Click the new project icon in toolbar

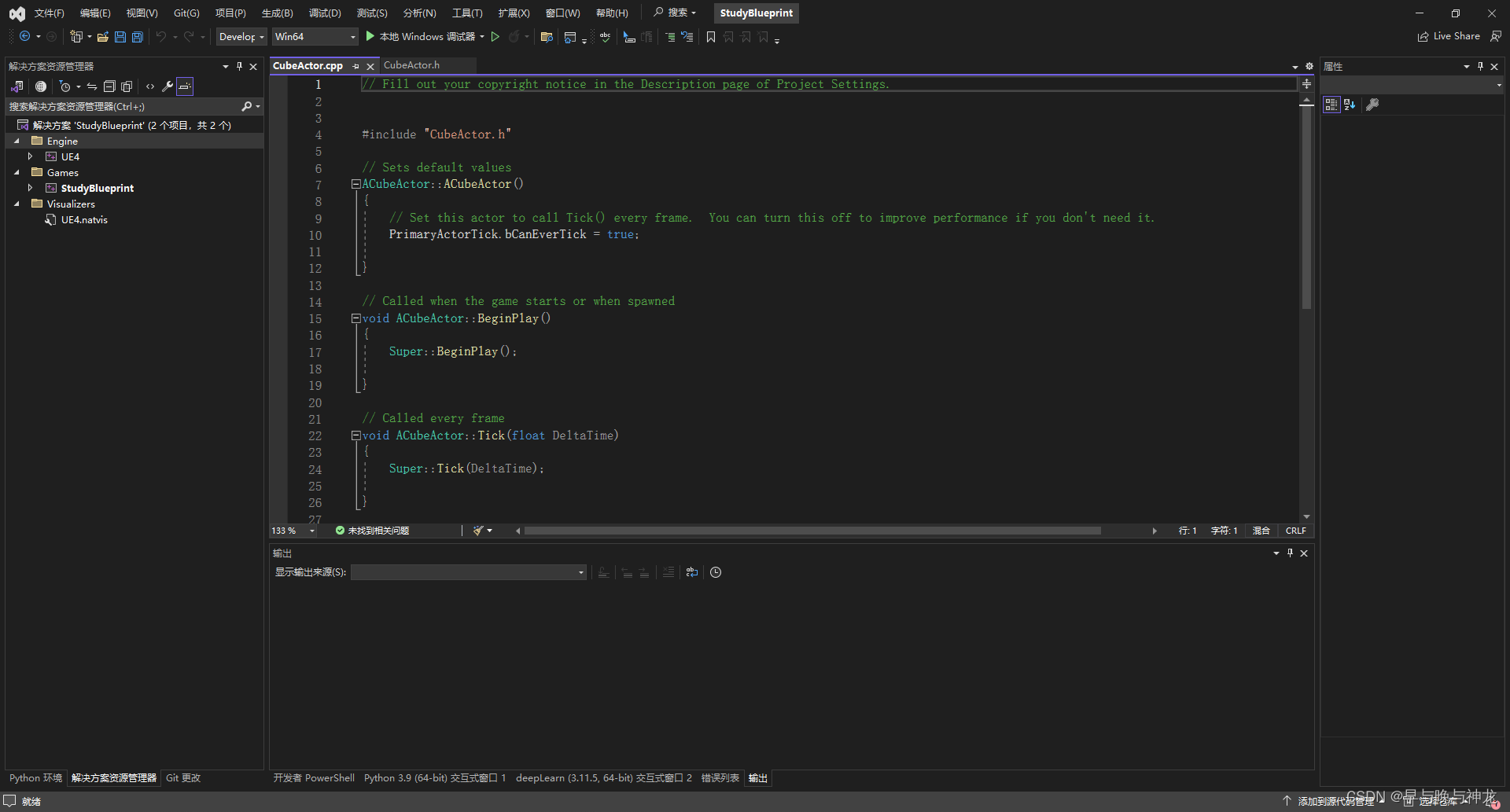pos(76,36)
